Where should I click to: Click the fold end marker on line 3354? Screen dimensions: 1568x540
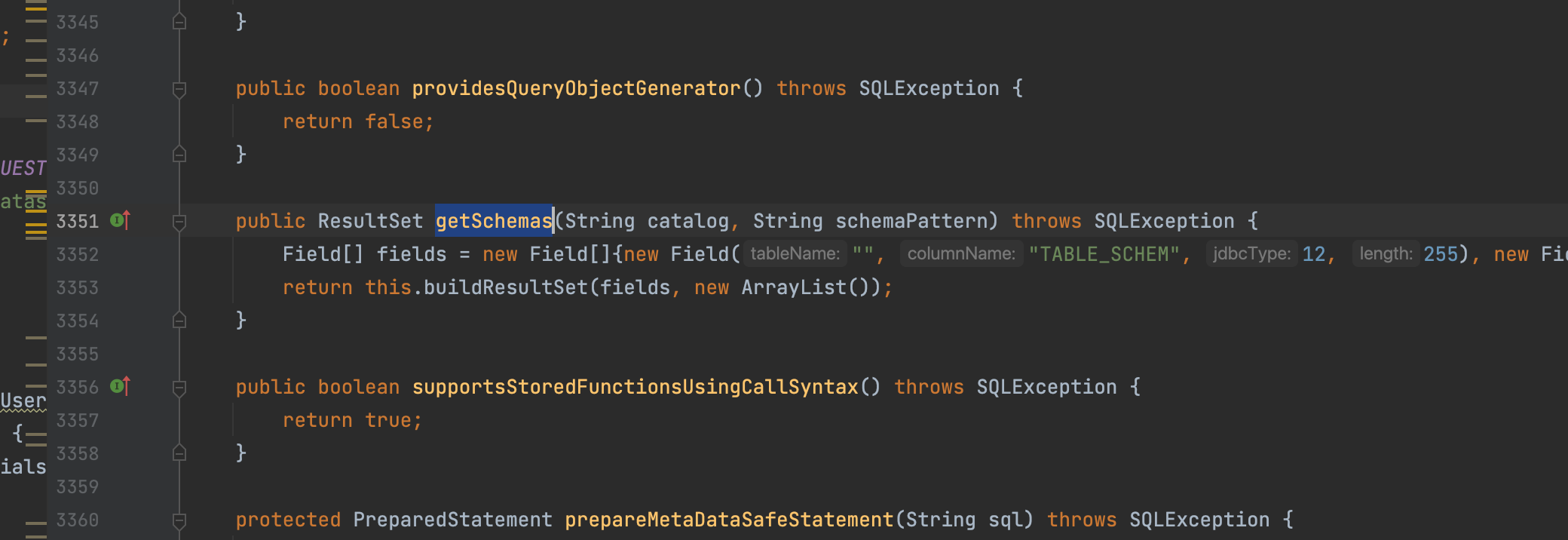(179, 320)
